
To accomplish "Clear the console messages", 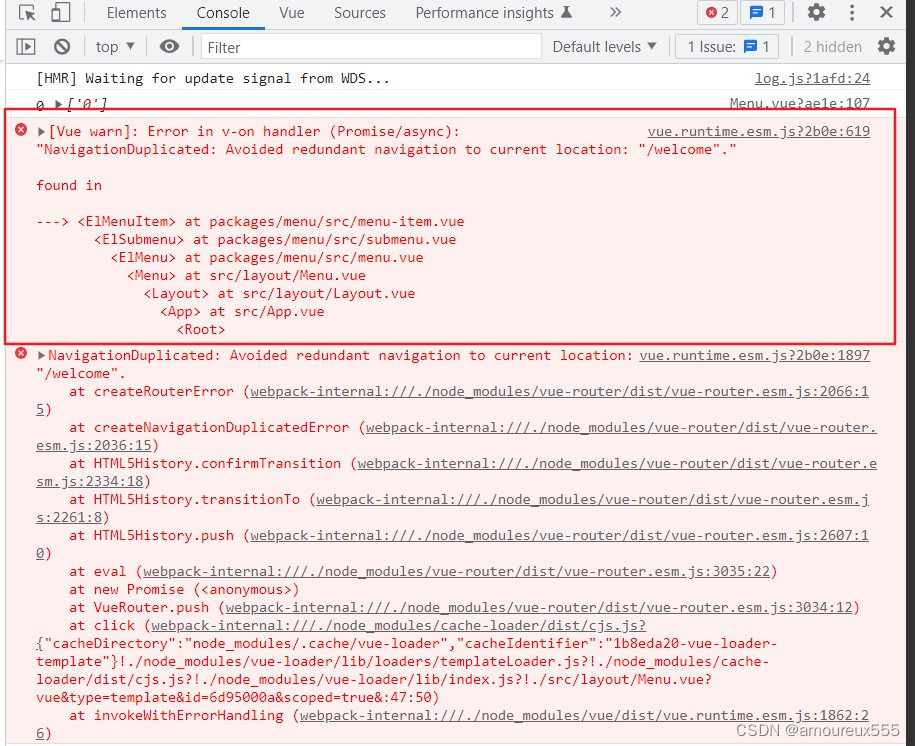I will pyautogui.click(x=62, y=46).
